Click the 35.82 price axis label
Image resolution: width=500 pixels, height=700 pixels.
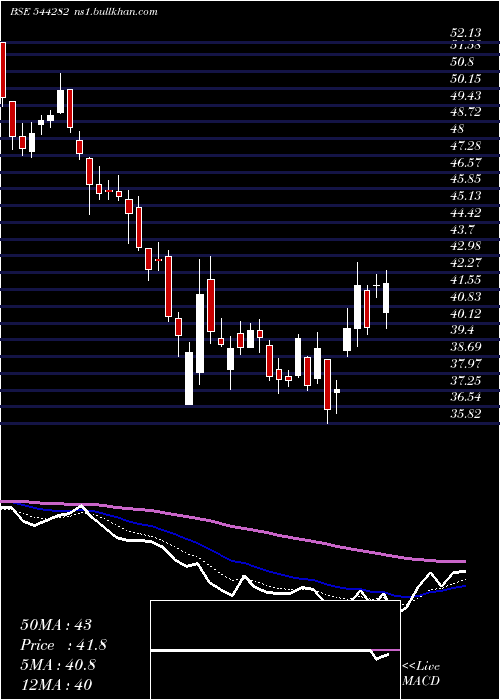point(466,414)
